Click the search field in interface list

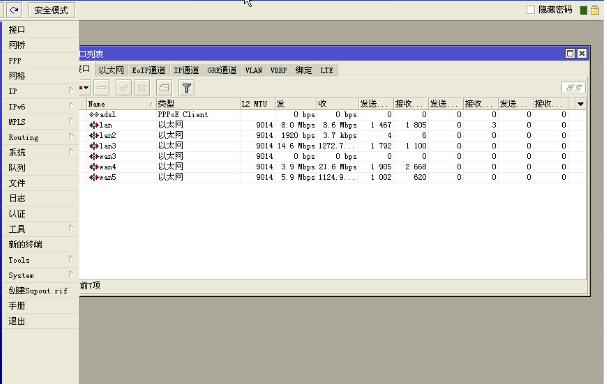(573, 88)
